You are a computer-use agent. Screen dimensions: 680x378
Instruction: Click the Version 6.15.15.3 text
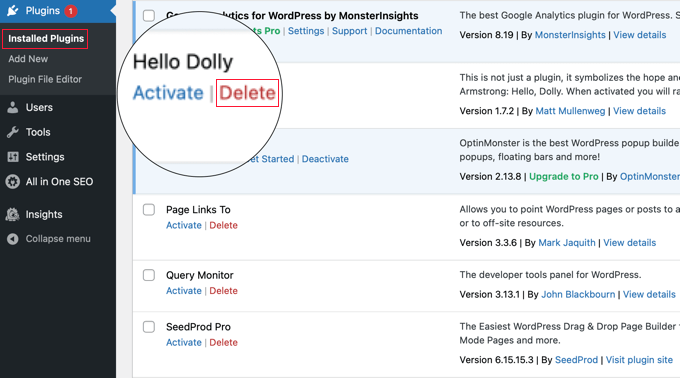(x=496, y=360)
